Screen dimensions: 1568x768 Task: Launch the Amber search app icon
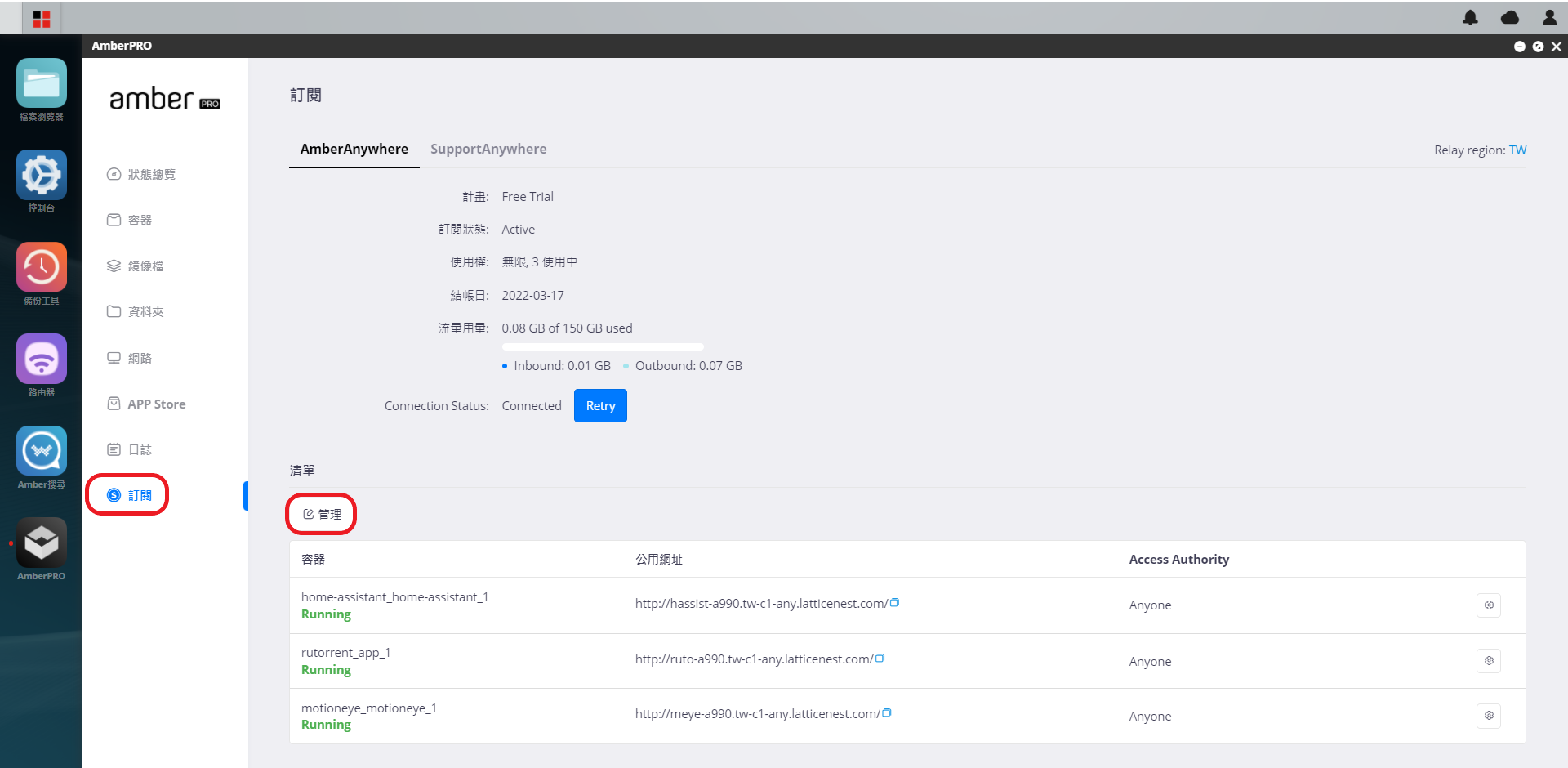tap(42, 451)
